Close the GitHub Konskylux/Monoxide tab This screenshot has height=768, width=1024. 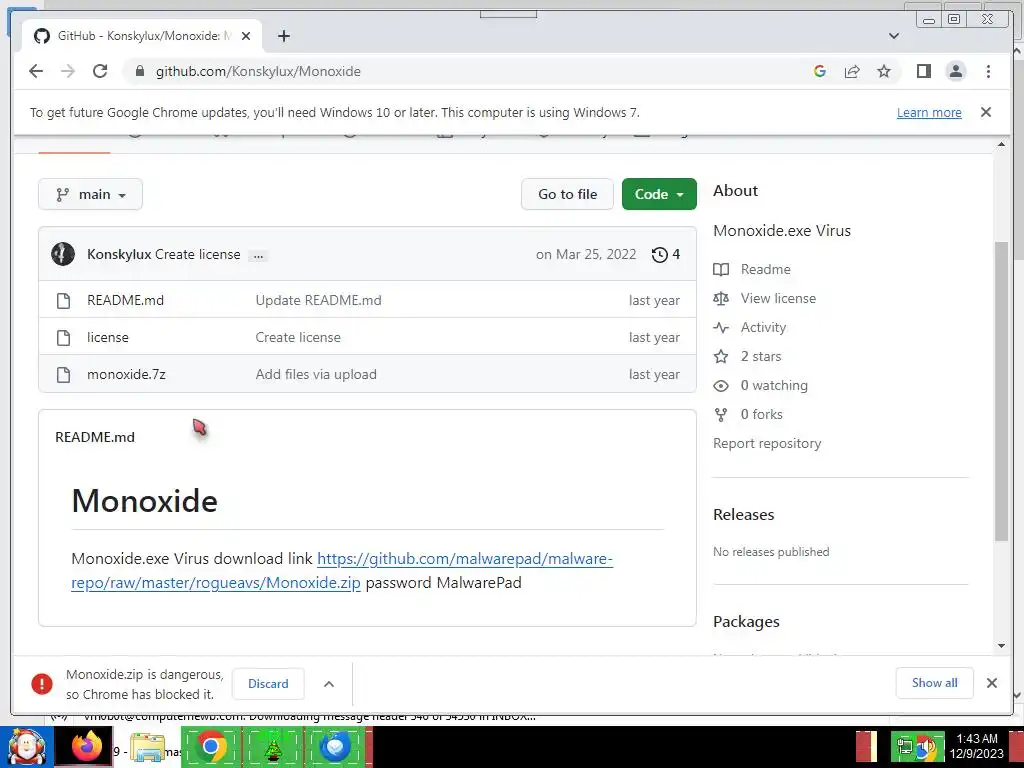click(246, 36)
